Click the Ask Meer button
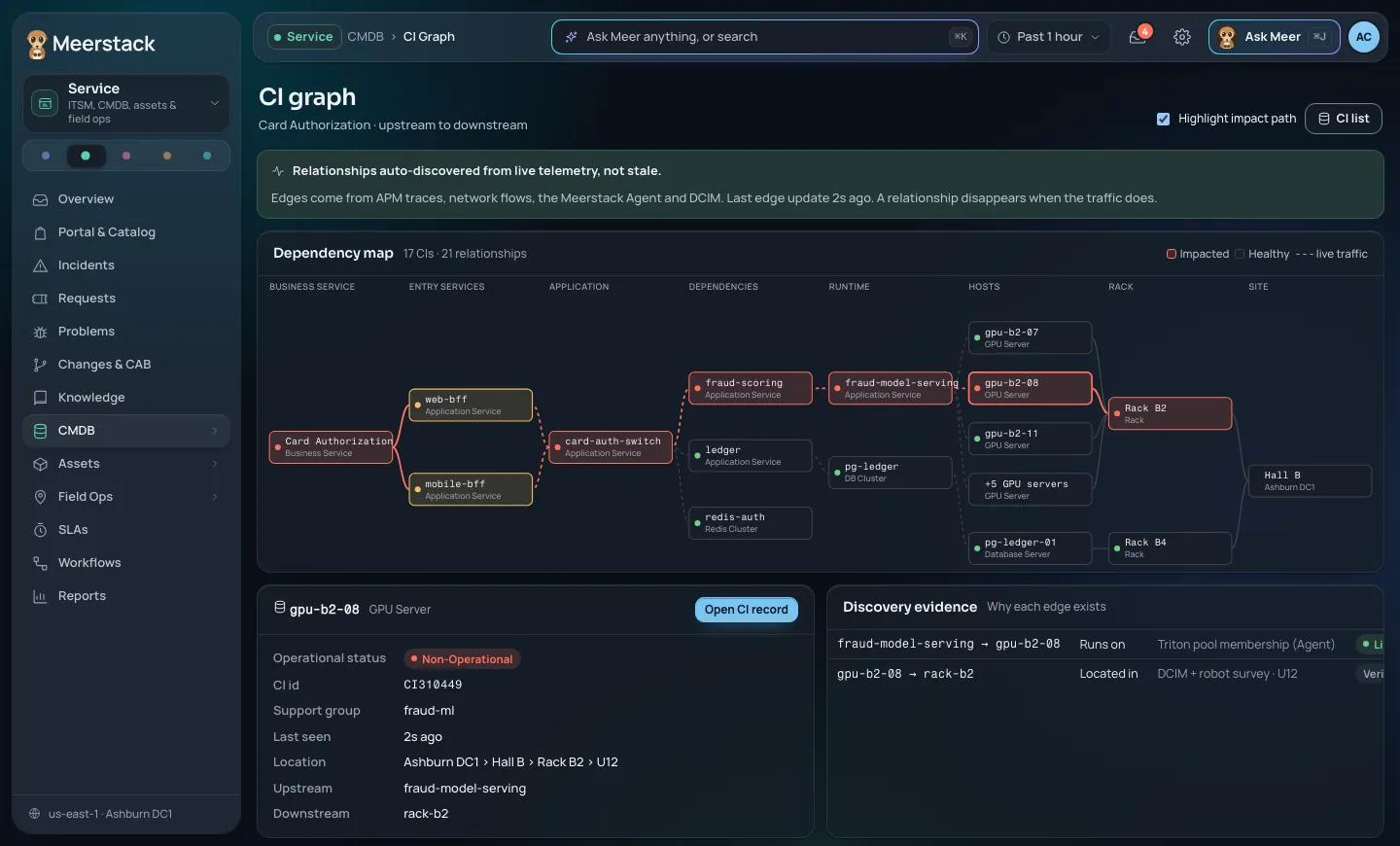Screen dimensions: 1400x846 [x=1275, y=37]
